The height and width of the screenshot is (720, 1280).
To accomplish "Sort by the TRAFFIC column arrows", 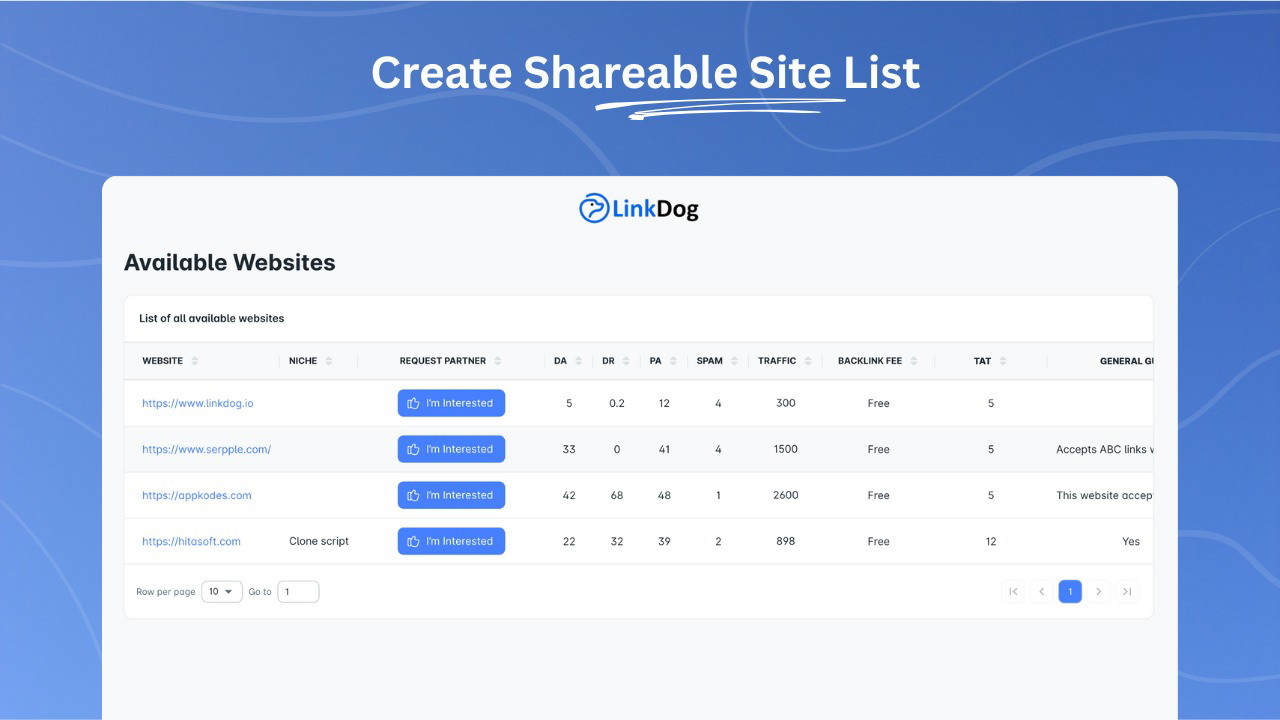I will click(808, 361).
